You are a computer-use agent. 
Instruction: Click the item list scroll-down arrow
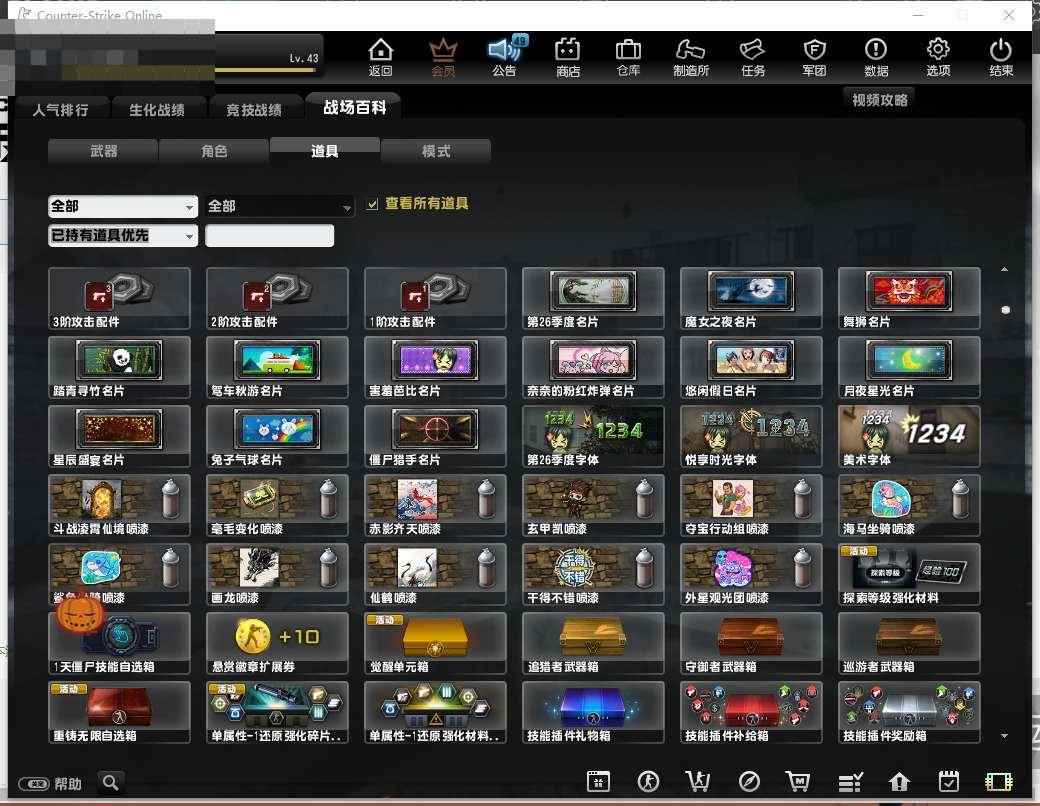[1005, 736]
